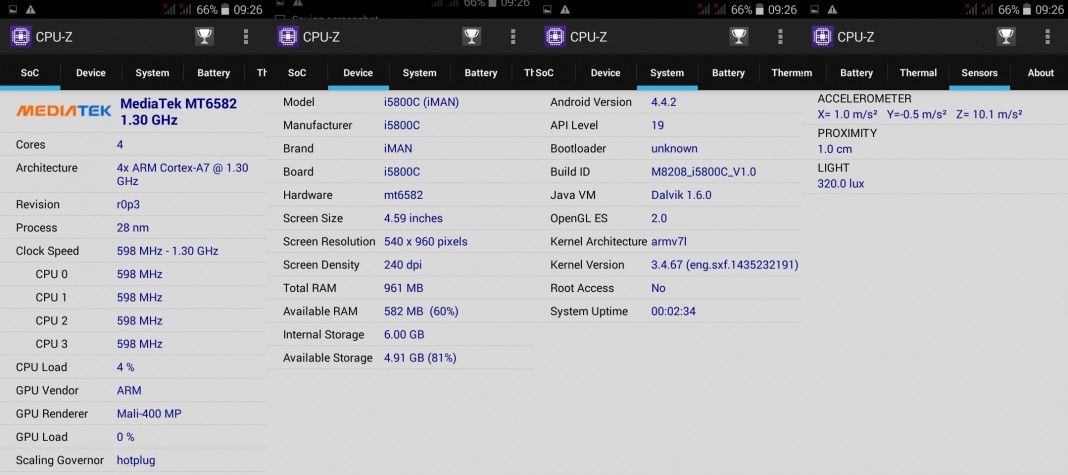
Task: Open the Battery tab on the Sensors screen
Action: (856, 73)
